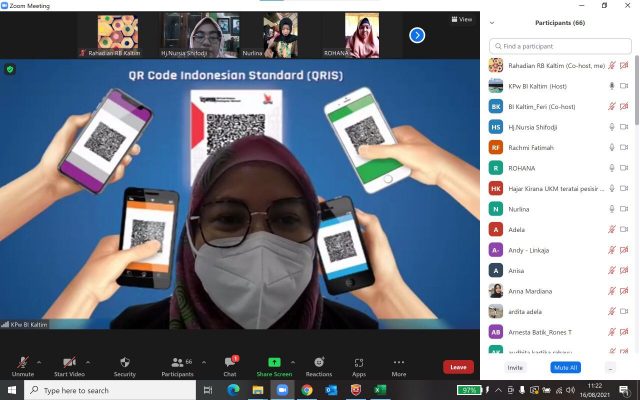Viewport: 640px width, 400px height.
Task: Leave the meeting
Action: tap(458, 367)
